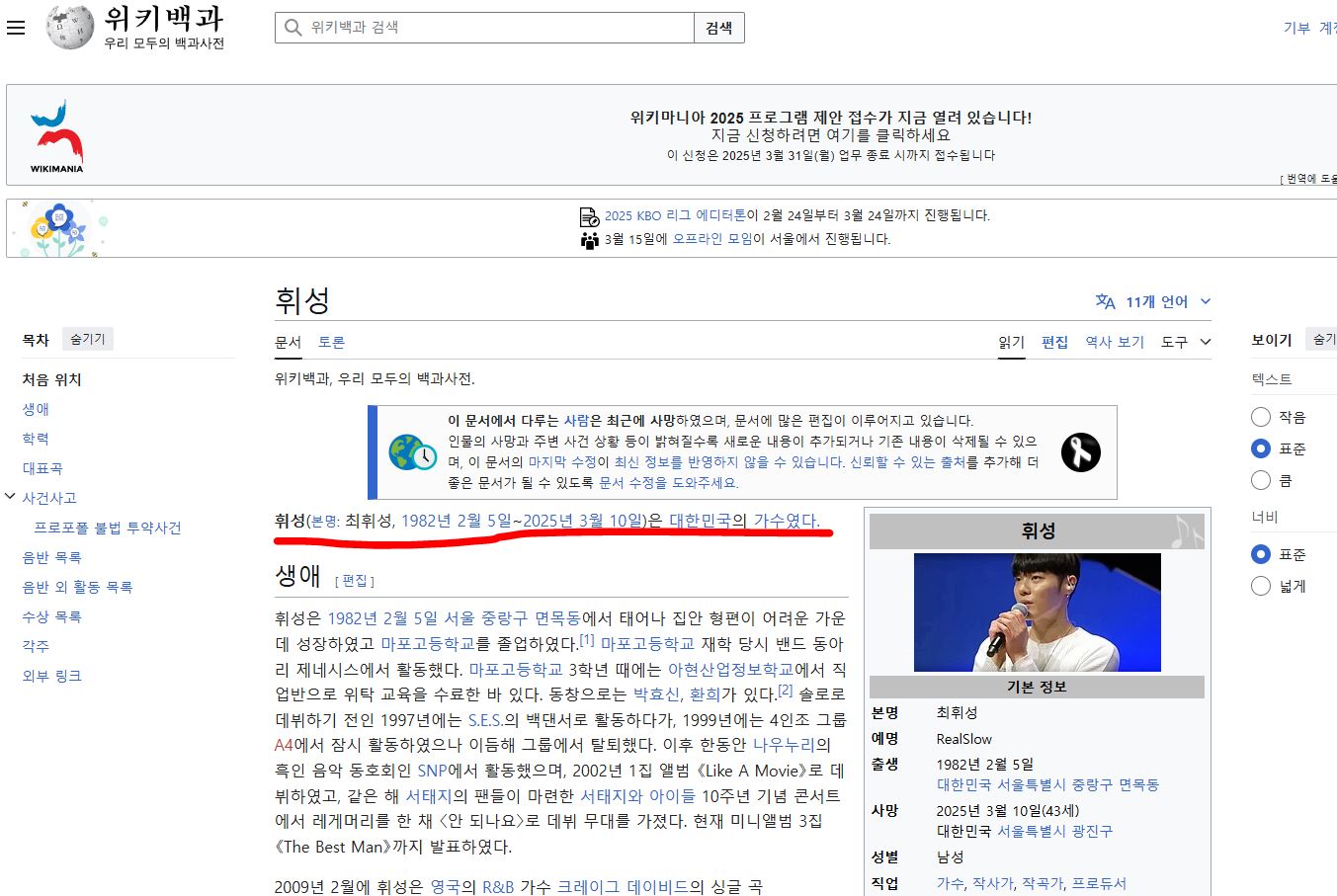Click footnote reference [2]
This screenshot has height=896, width=1337.
[785, 691]
